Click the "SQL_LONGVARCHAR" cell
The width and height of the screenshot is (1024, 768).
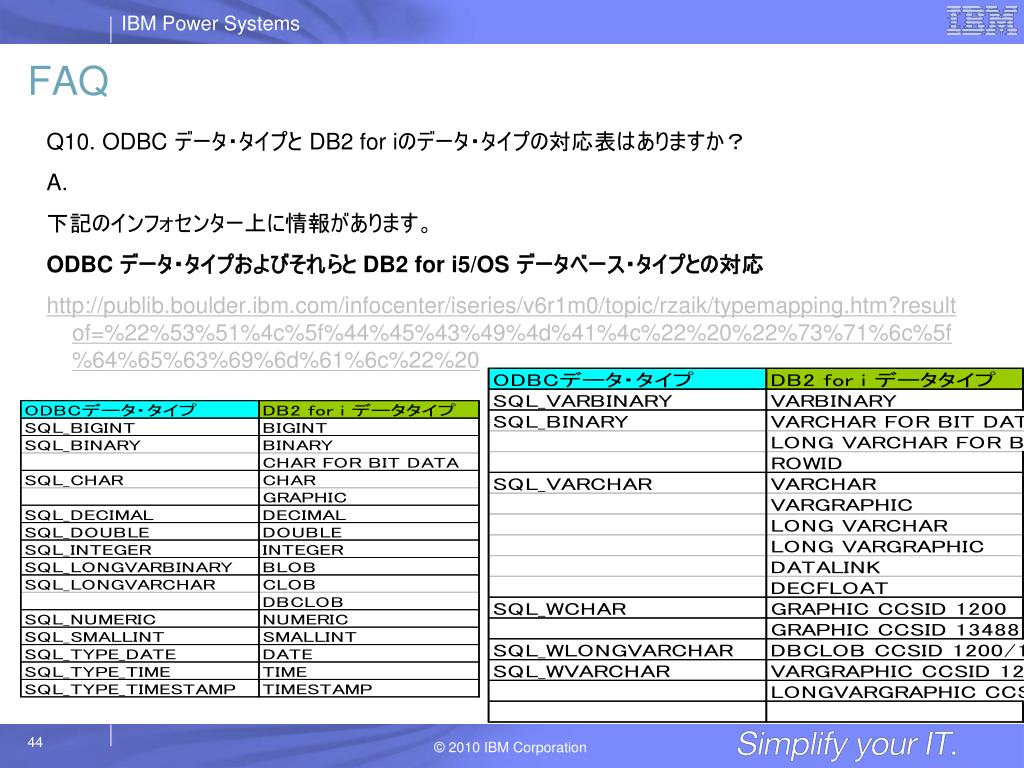(x=140, y=584)
